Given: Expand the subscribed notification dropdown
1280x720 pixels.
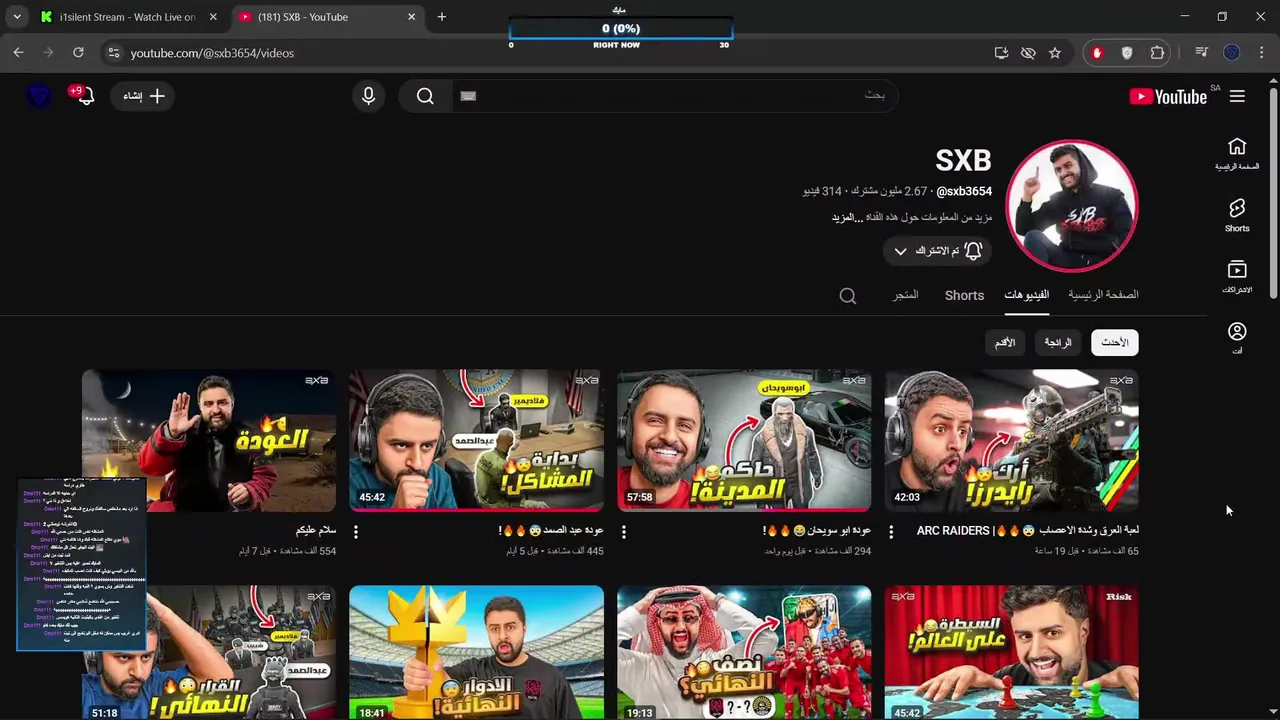Looking at the screenshot, I should point(900,251).
